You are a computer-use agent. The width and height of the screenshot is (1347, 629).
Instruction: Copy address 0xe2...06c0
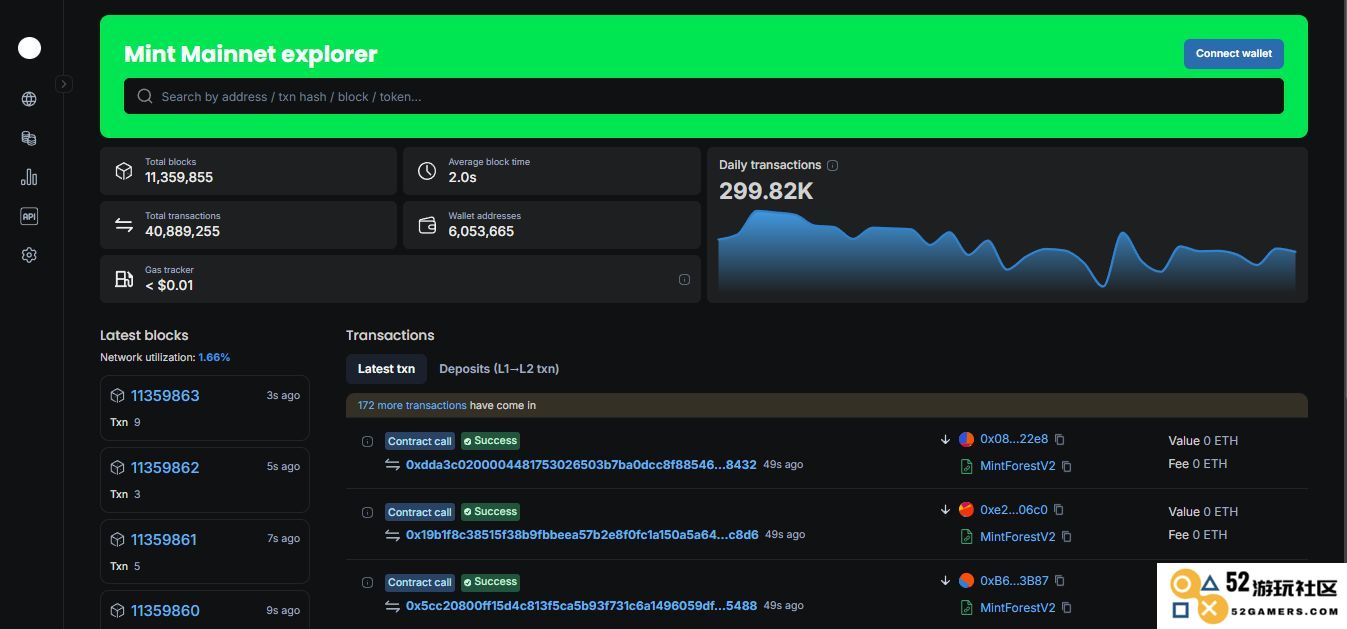pyautogui.click(x=1060, y=510)
